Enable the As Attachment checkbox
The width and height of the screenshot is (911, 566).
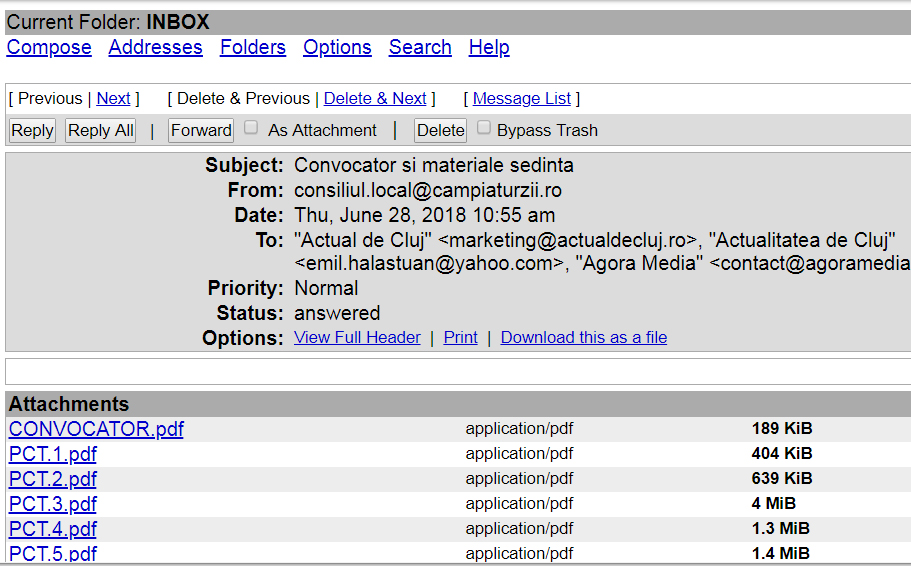coord(252,128)
